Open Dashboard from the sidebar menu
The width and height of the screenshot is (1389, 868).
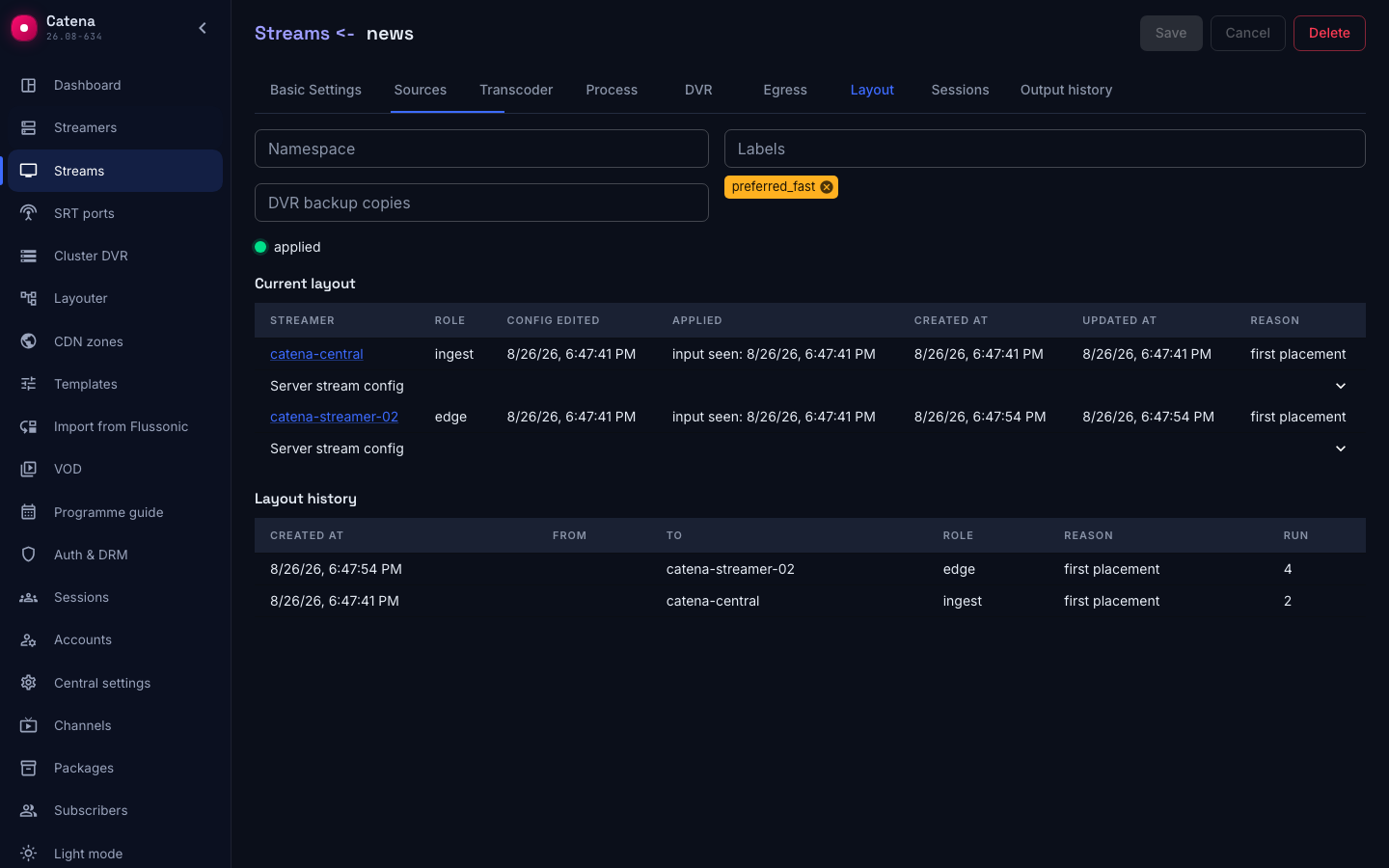(x=115, y=85)
